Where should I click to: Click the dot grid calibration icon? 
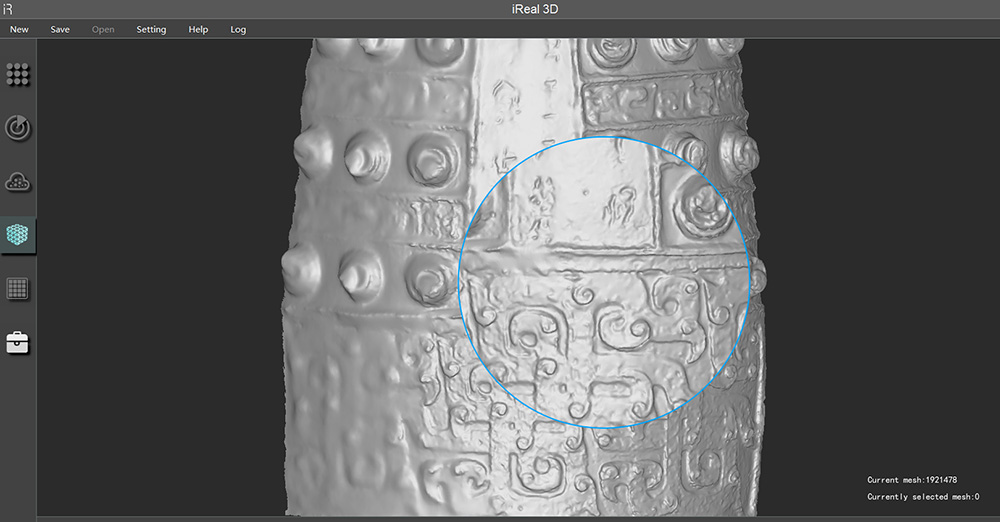tap(18, 74)
